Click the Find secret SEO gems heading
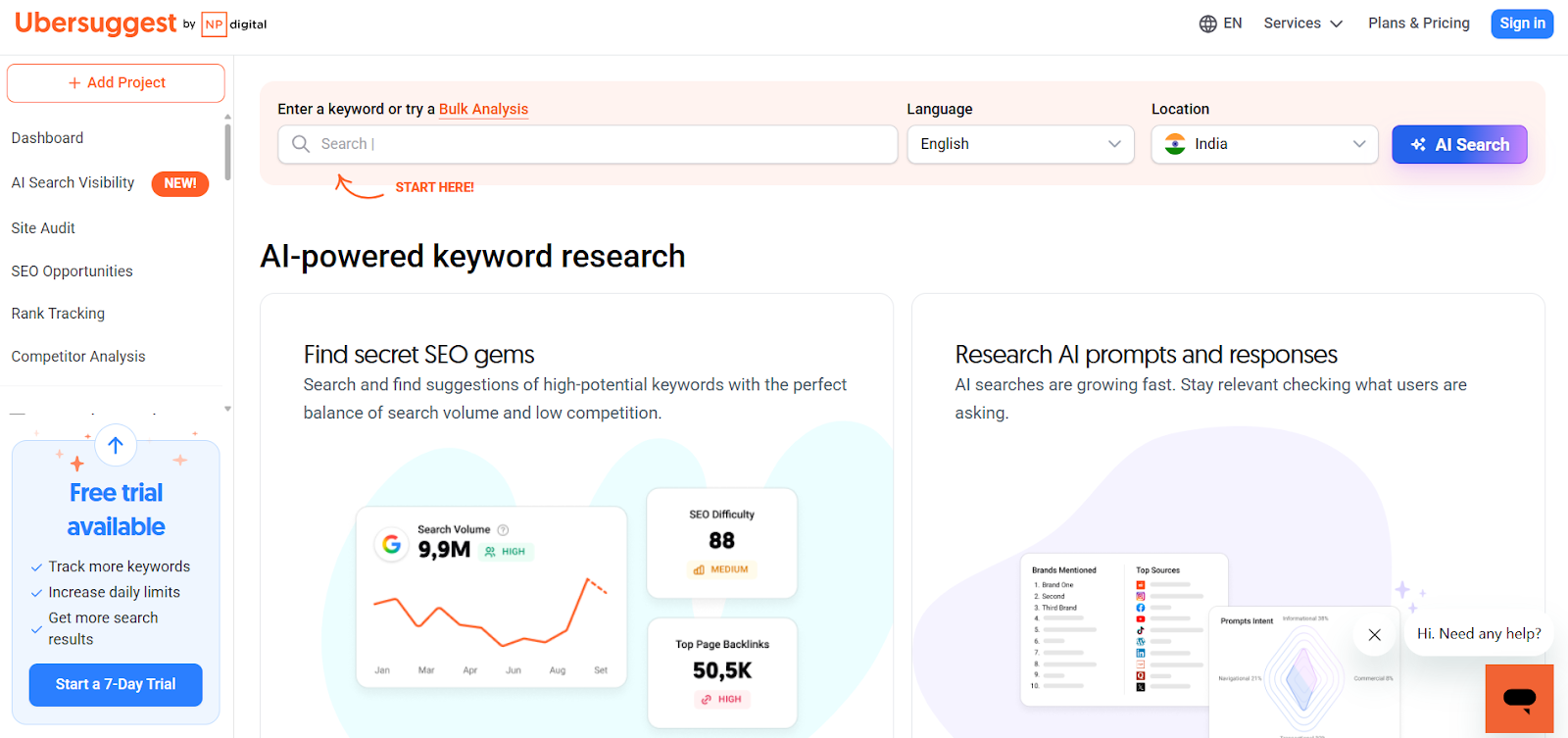1568x738 pixels. [418, 355]
